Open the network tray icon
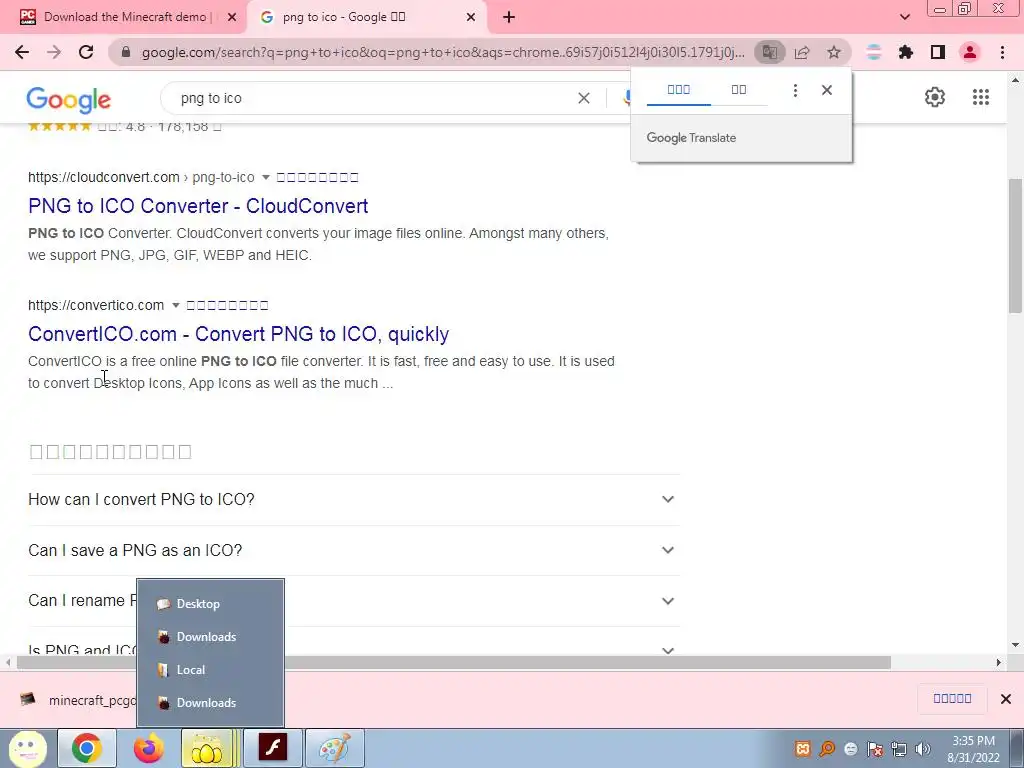 tap(899, 749)
